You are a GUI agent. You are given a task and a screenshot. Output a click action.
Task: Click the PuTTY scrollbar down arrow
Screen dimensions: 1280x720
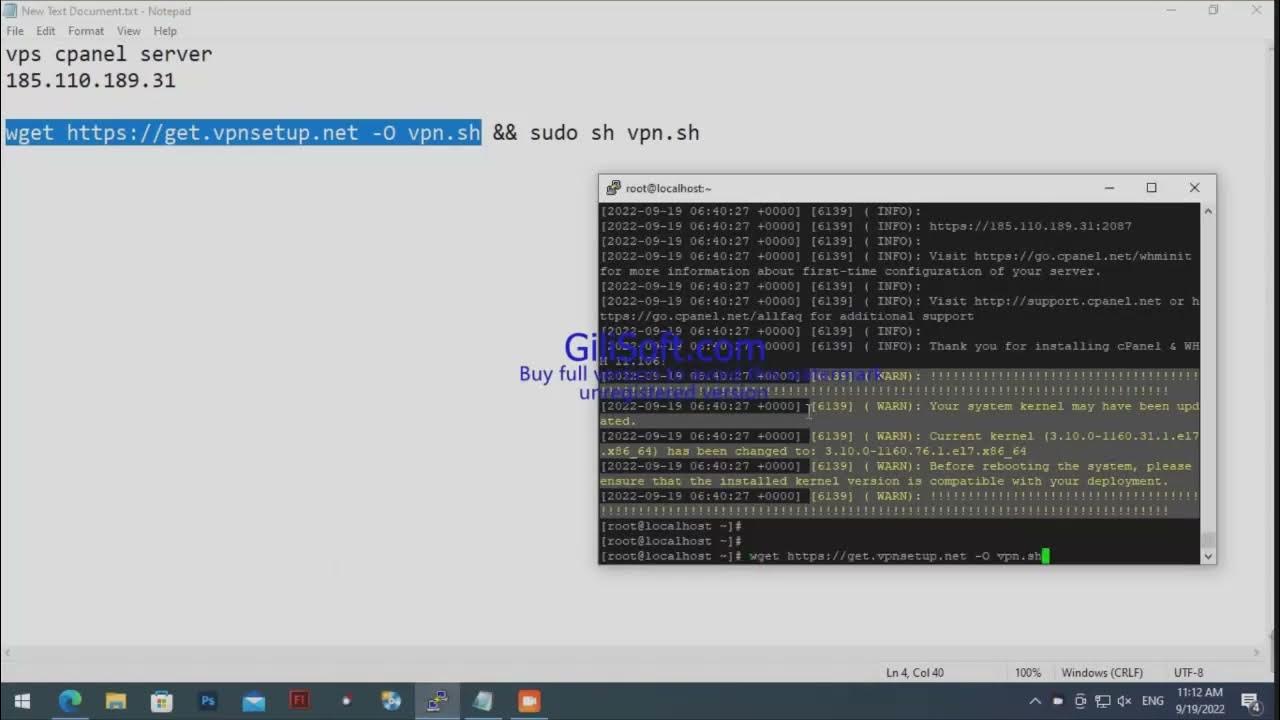pos(1208,556)
